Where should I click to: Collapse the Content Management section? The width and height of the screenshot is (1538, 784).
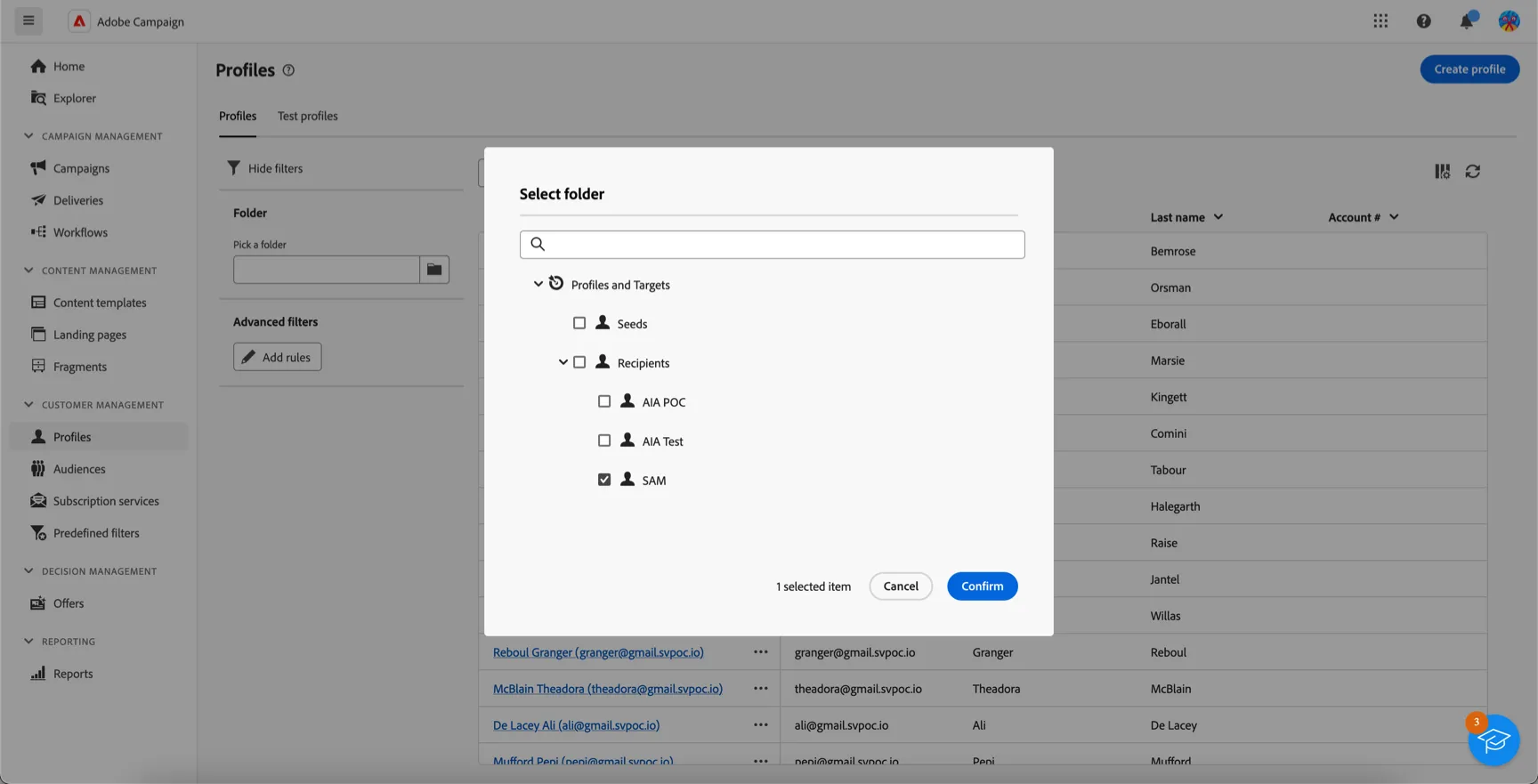click(28, 271)
